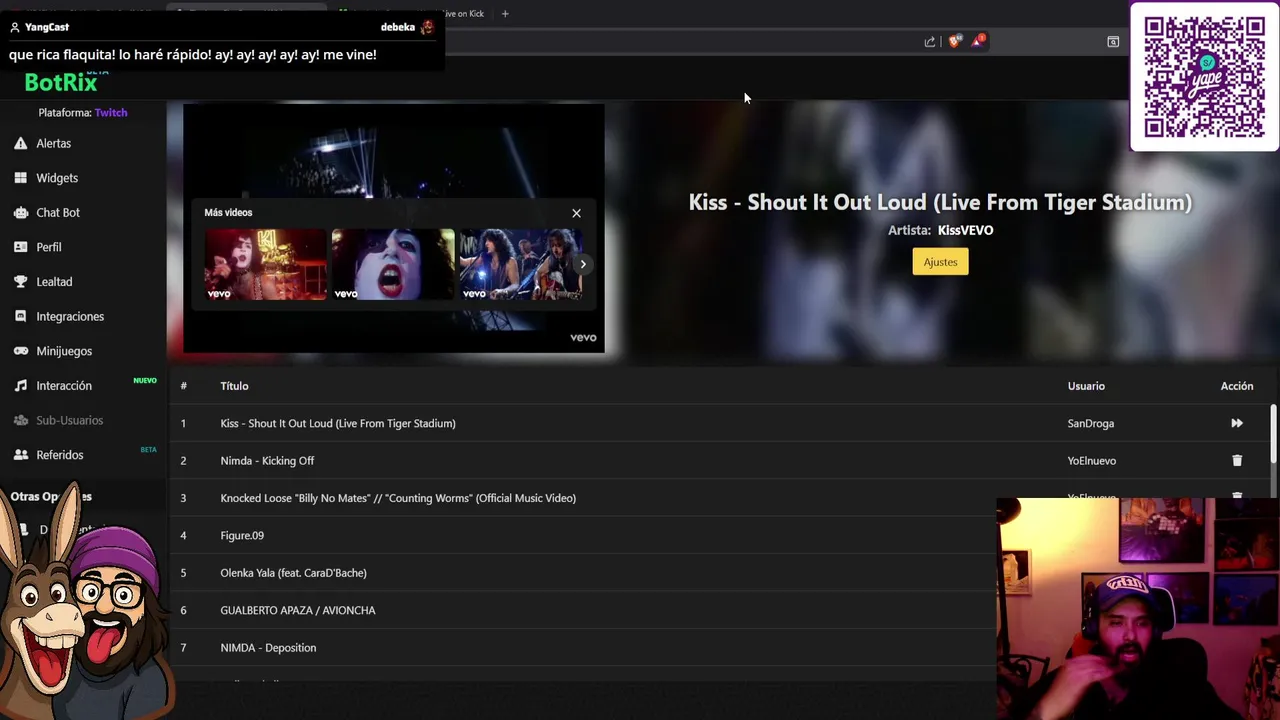
Task: Open a new browser tab with plus
Action: tap(505, 14)
